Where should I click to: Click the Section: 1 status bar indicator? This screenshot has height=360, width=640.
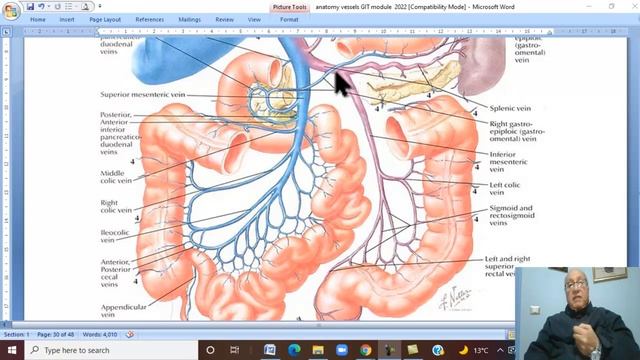coord(16,334)
